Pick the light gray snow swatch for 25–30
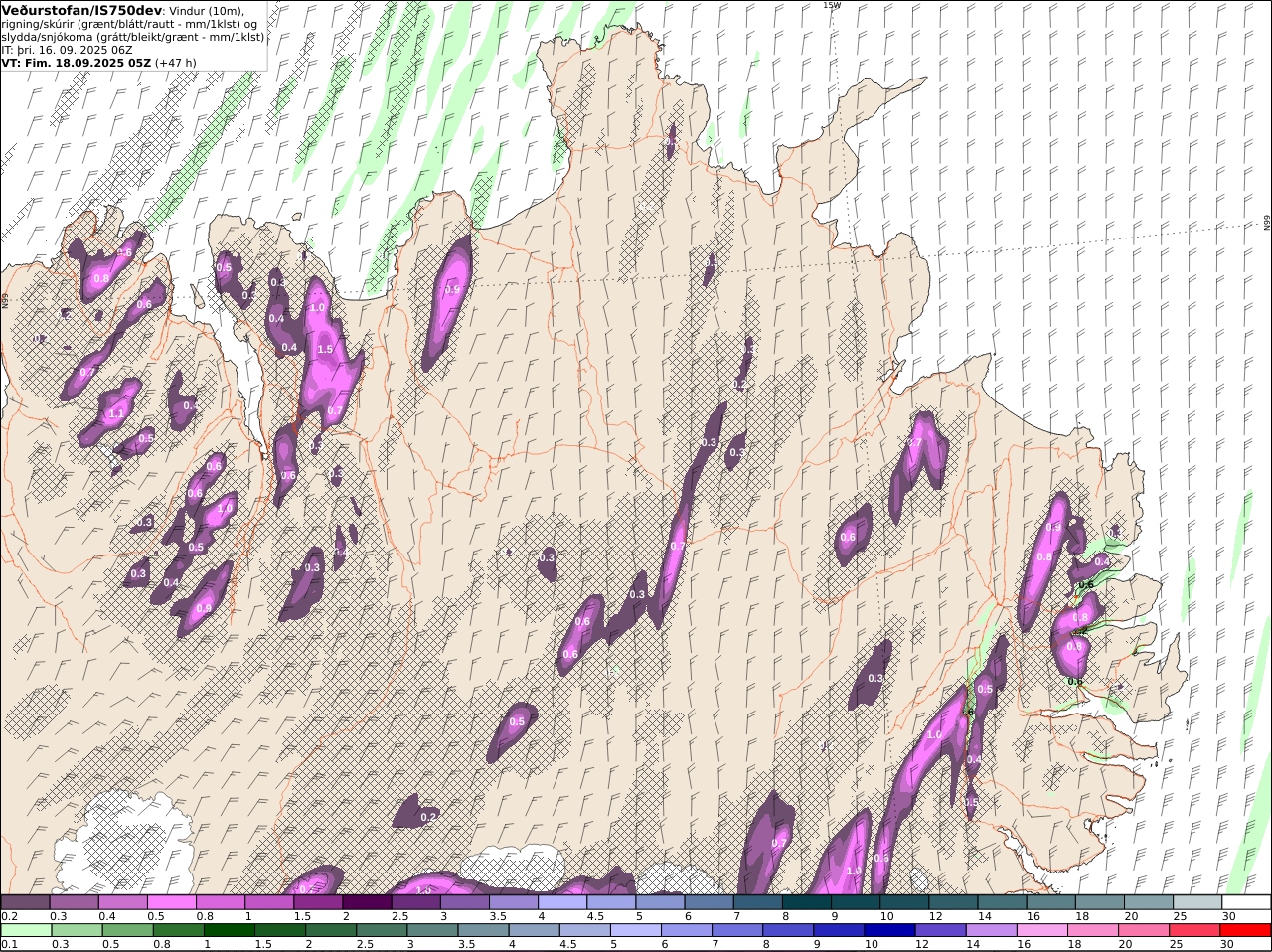 [x=1197, y=902]
